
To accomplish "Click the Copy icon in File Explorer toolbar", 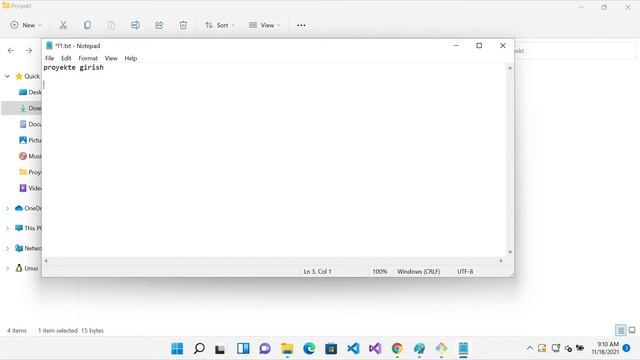I will coord(87,25).
